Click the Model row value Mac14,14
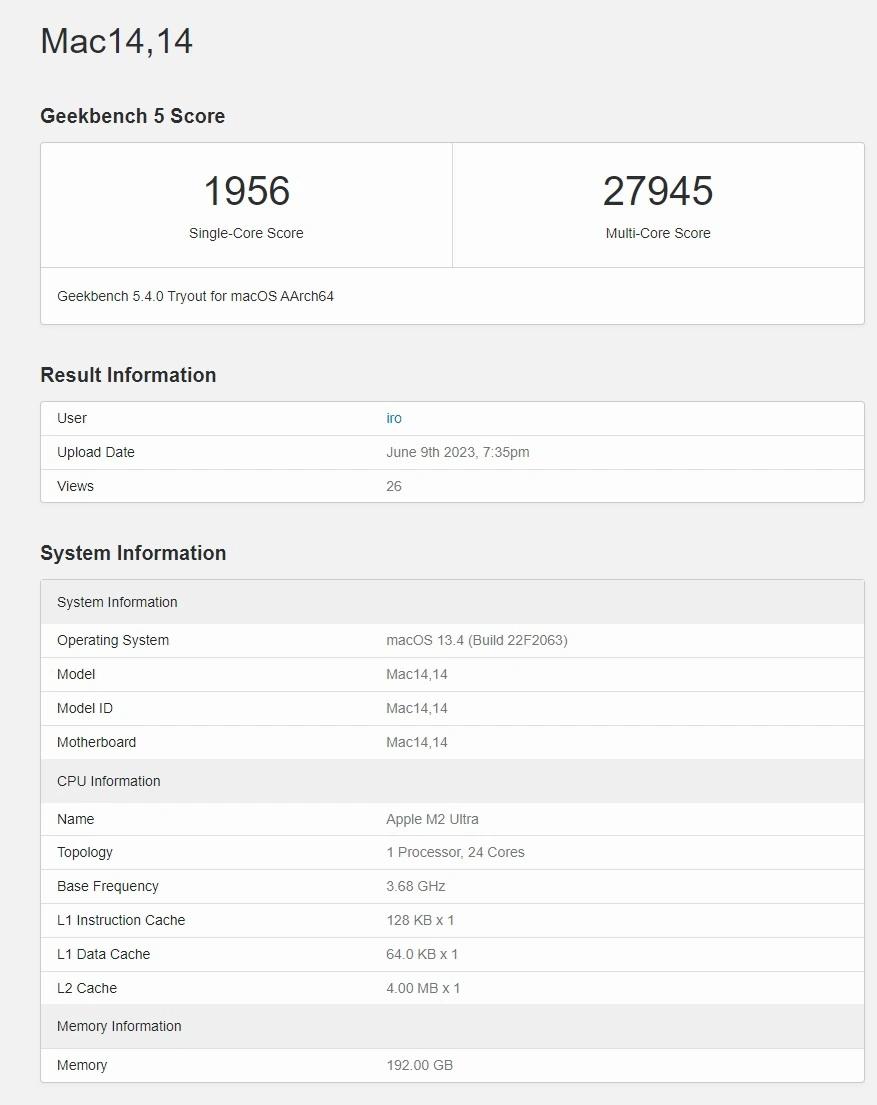Viewport: 877px width, 1105px height. 418,674
